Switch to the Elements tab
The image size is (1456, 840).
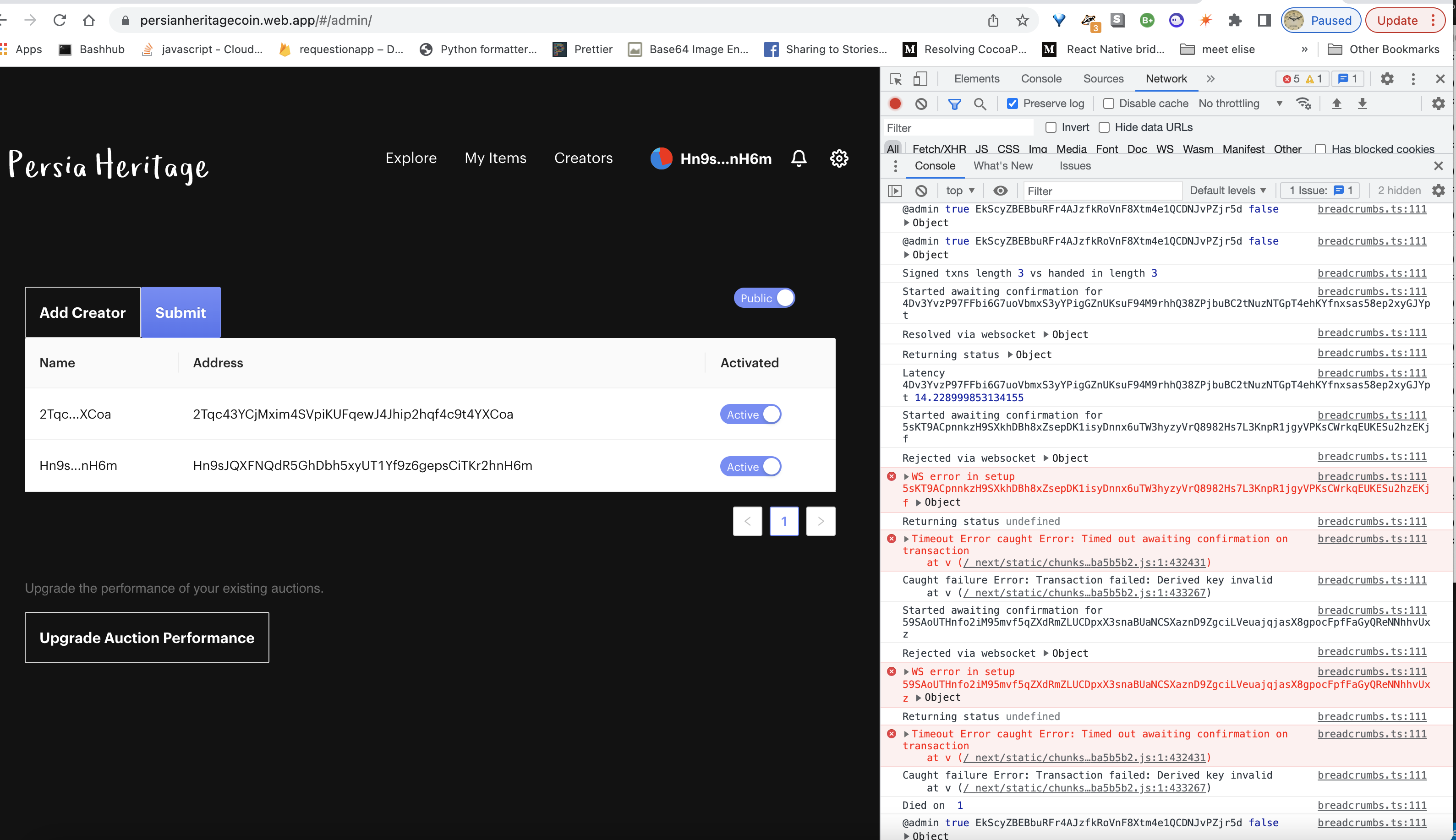click(976, 79)
